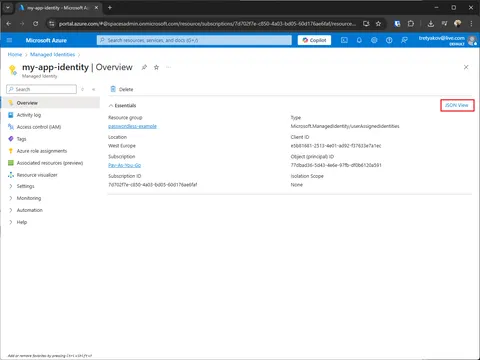Image resolution: width=480 pixels, height=360 pixels.
Task: Click the browser address bar URL
Action: (207, 24)
